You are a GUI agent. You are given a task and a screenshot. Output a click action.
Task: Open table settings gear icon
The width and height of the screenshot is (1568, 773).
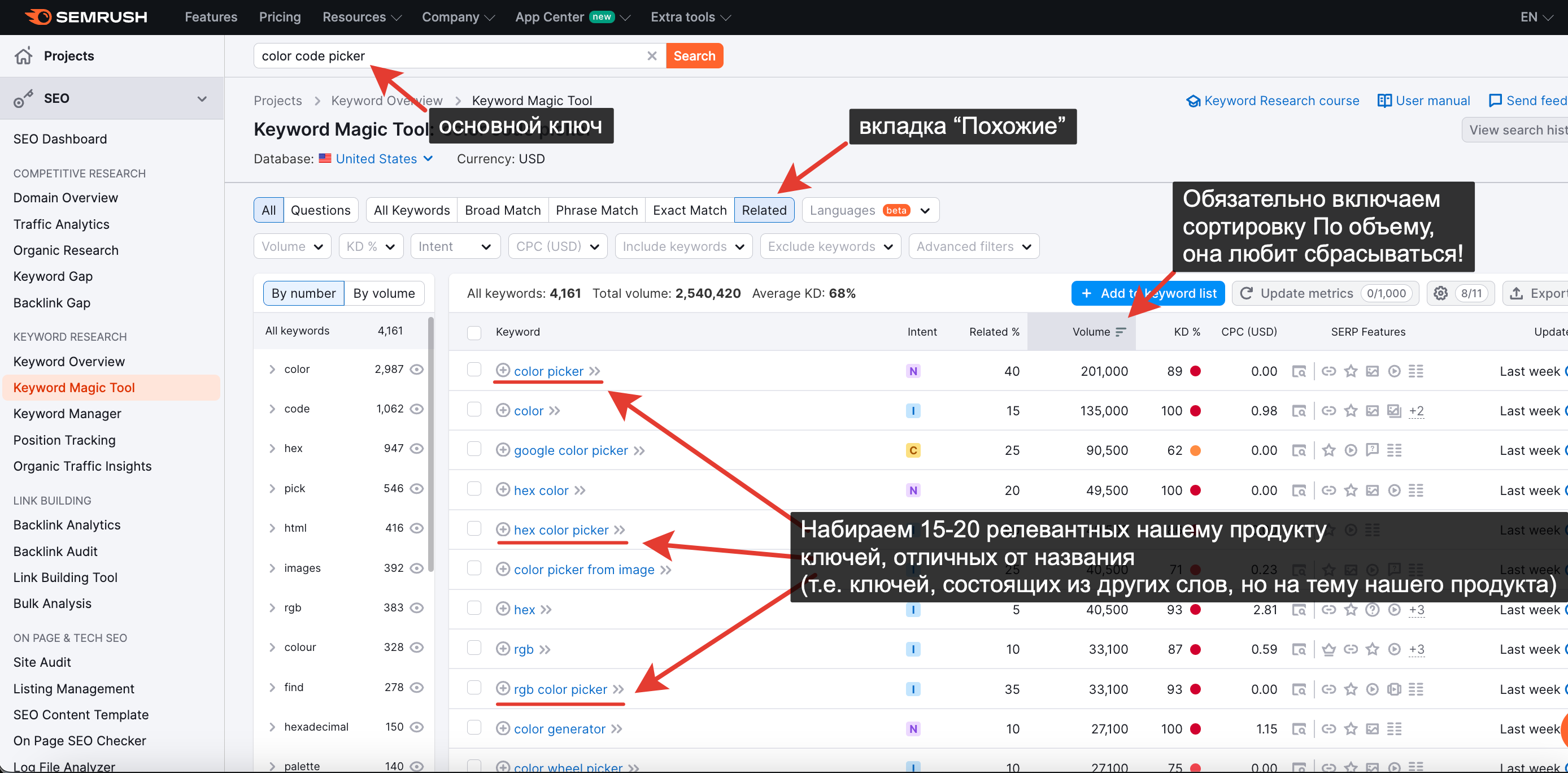[1440, 293]
